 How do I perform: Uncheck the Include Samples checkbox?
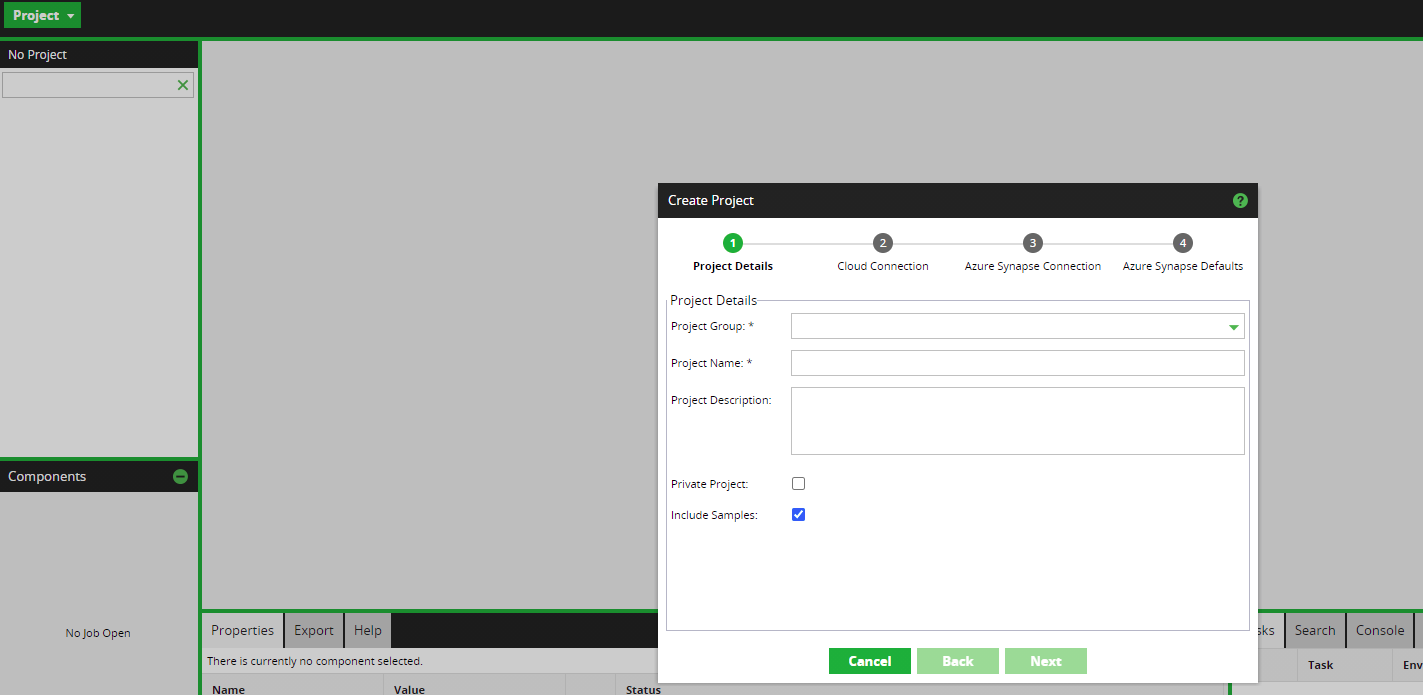(798, 515)
